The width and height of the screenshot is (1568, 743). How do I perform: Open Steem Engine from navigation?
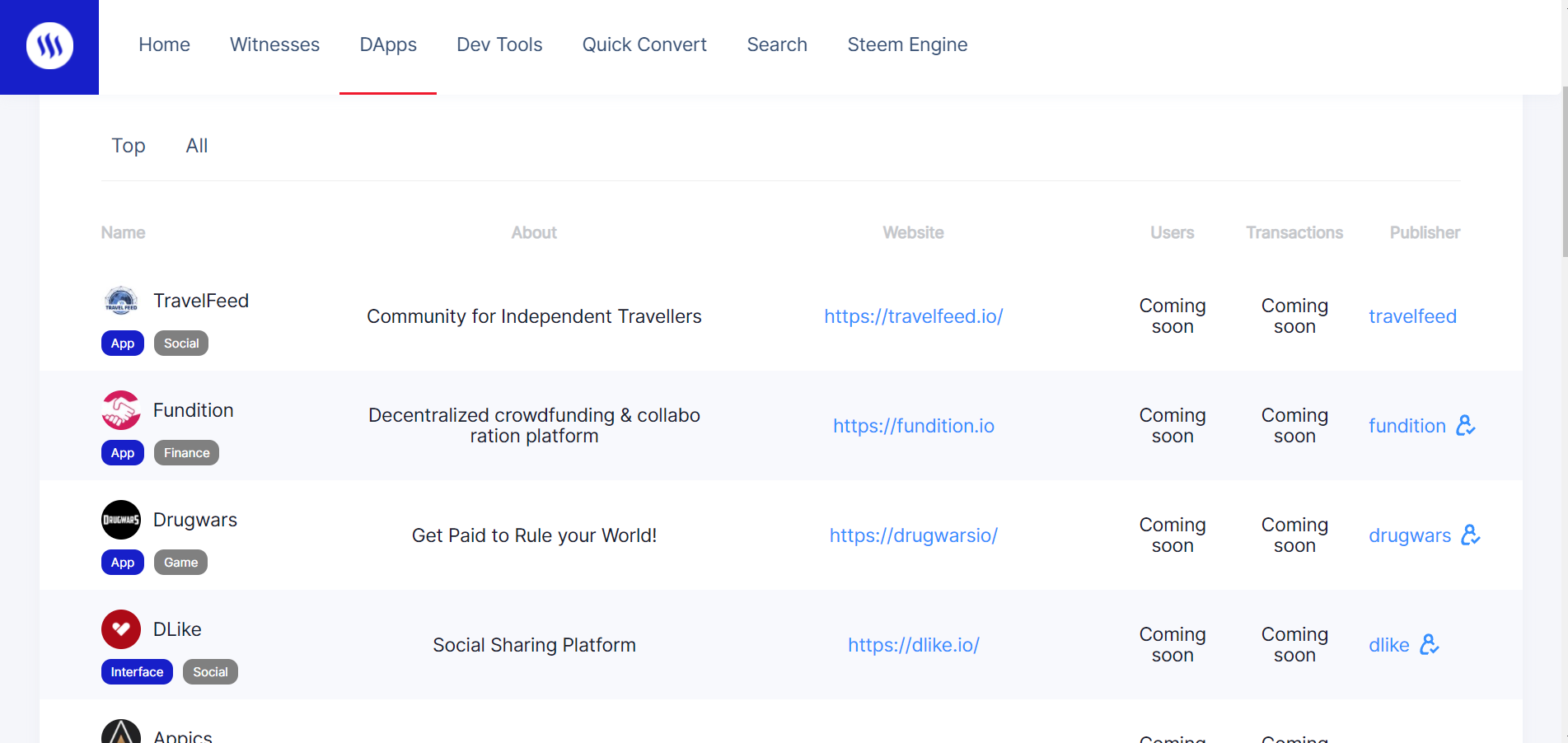pyautogui.click(x=907, y=44)
